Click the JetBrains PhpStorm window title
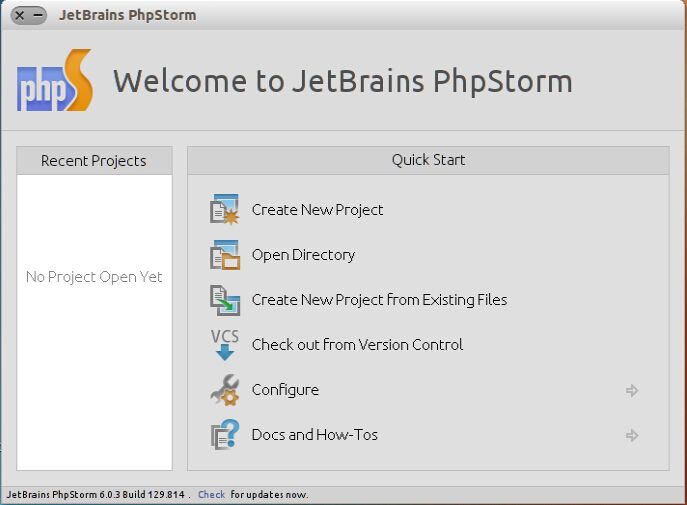The image size is (687, 505). 127,15
